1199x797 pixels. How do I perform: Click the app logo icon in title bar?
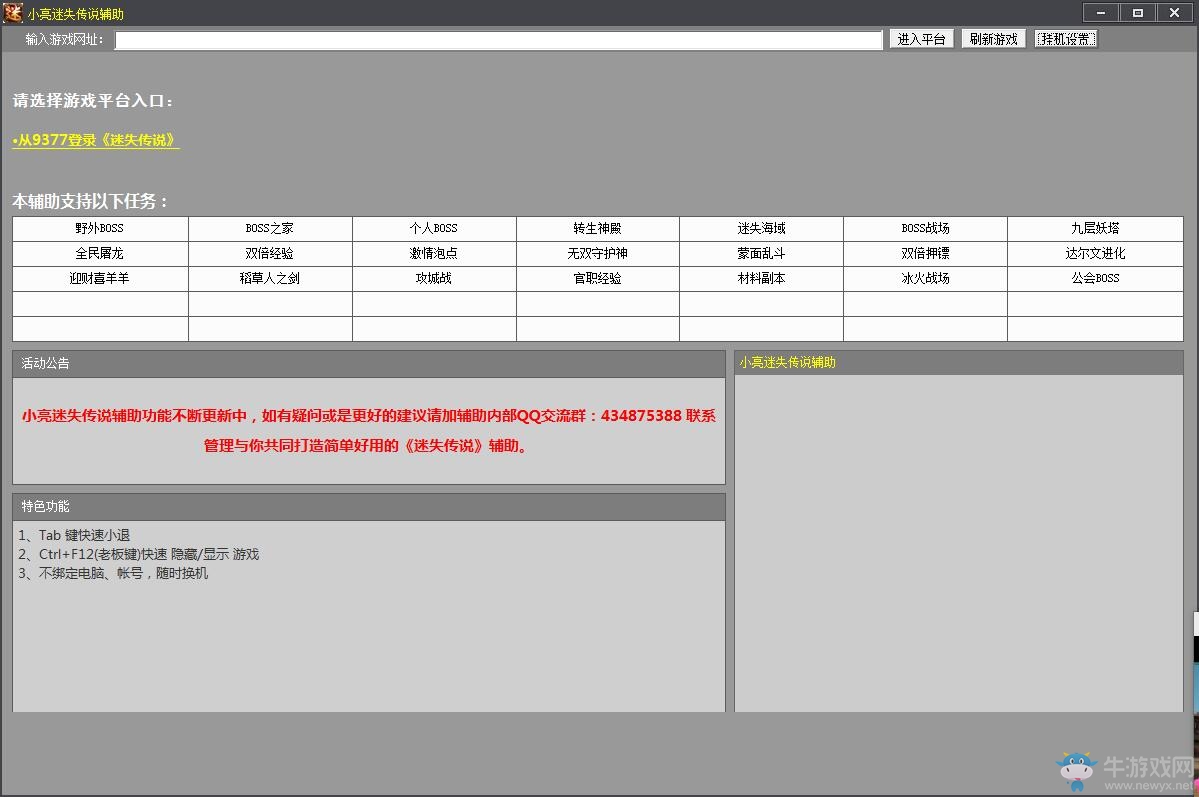pyautogui.click(x=13, y=13)
